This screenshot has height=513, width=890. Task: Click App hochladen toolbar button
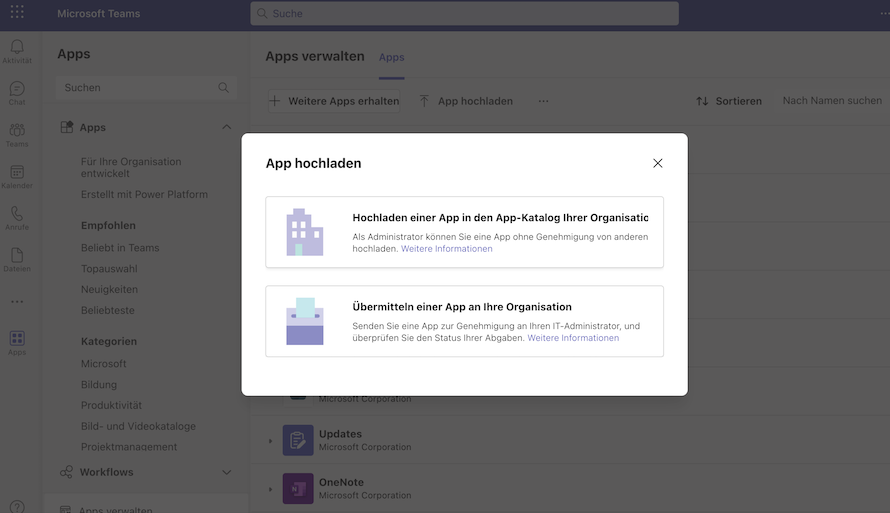point(466,101)
